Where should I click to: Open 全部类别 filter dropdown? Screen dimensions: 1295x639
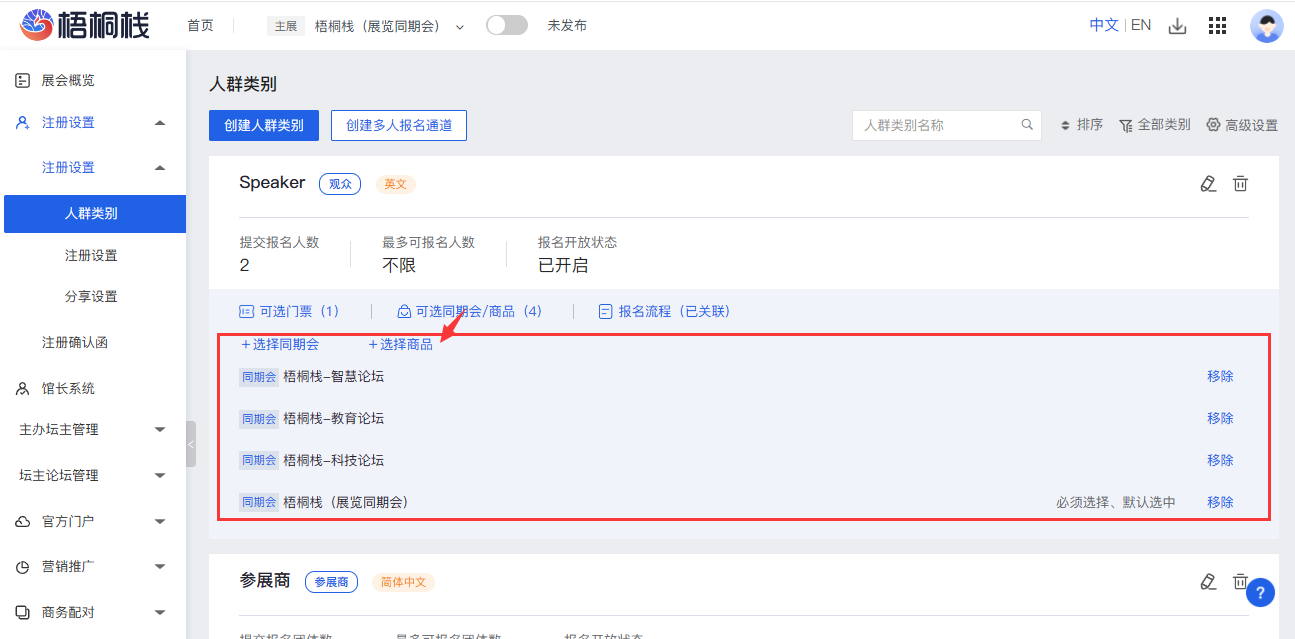tap(1154, 125)
